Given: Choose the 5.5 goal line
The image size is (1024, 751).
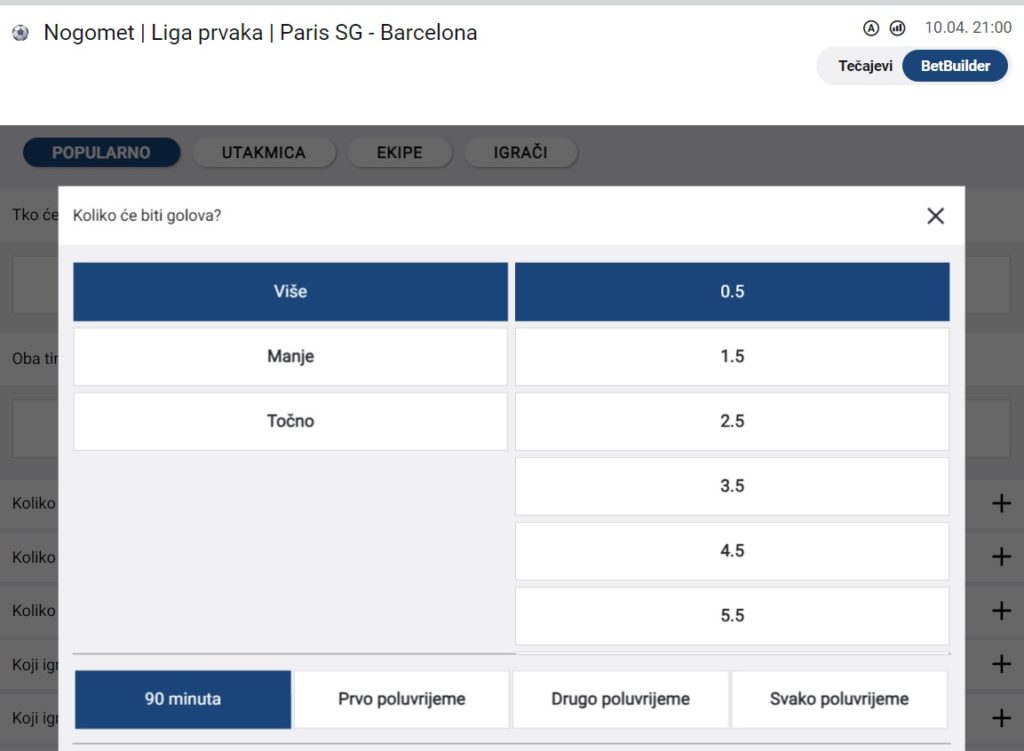Looking at the screenshot, I should [x=732, y=616].
